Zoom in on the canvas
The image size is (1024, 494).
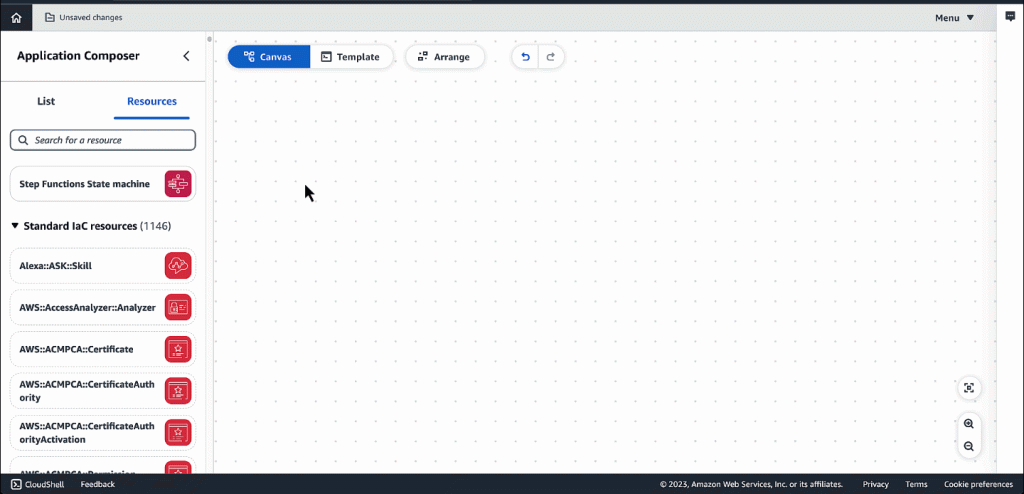pyautogui.click(x=969, y=423)
